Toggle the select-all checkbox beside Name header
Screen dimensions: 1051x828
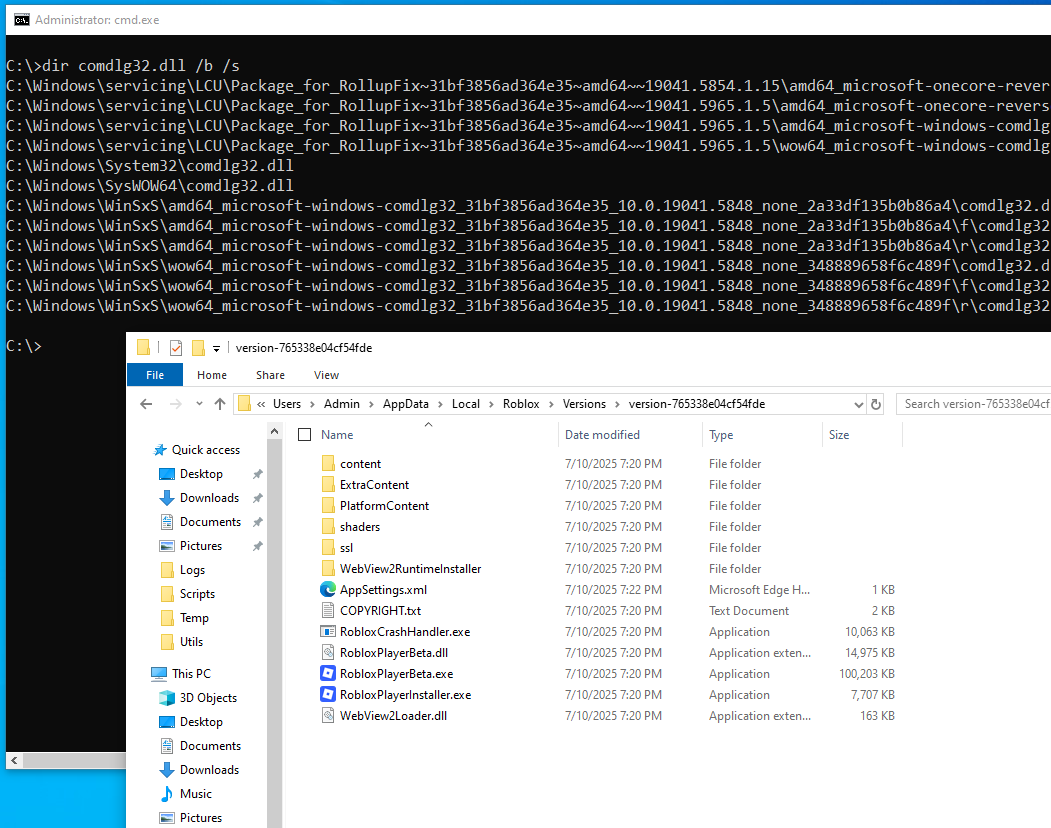(305, 434)
